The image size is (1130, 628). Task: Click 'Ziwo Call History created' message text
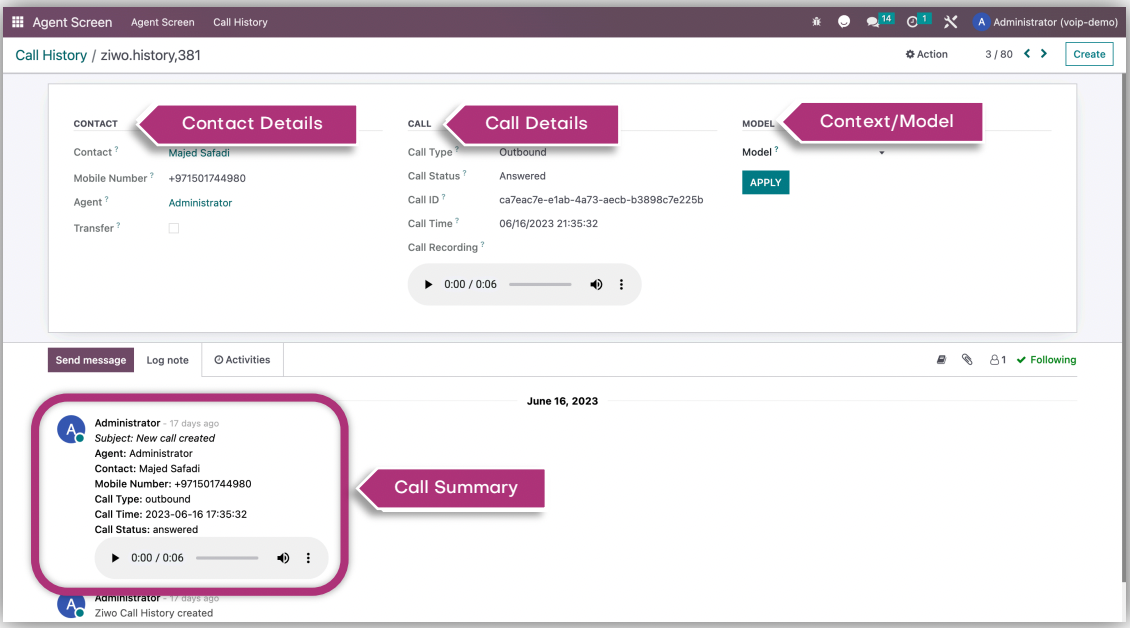pyautogui.click(x=154, y=613)
